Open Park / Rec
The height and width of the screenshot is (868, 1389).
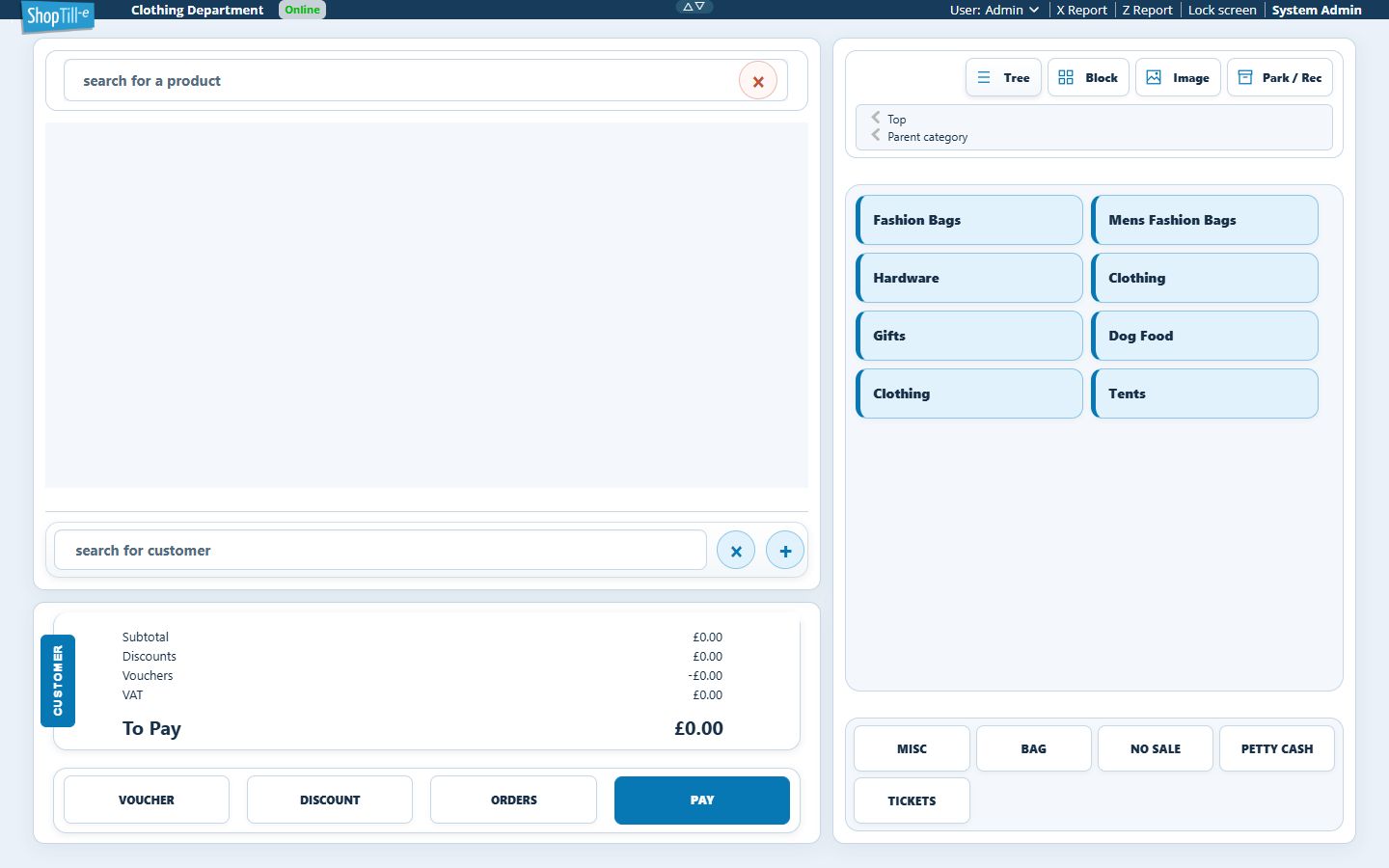[1280, 78]
